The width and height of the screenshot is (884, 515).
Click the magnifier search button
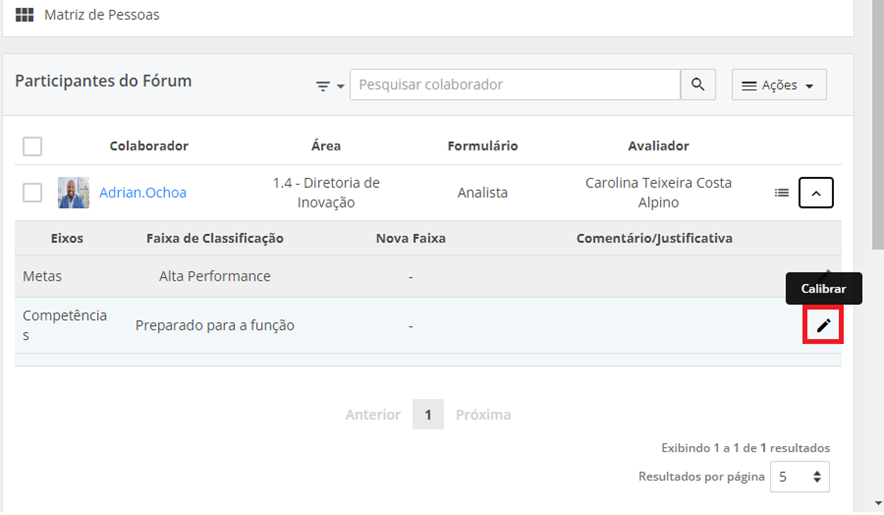pyautogui.click(x=698, y=85)
